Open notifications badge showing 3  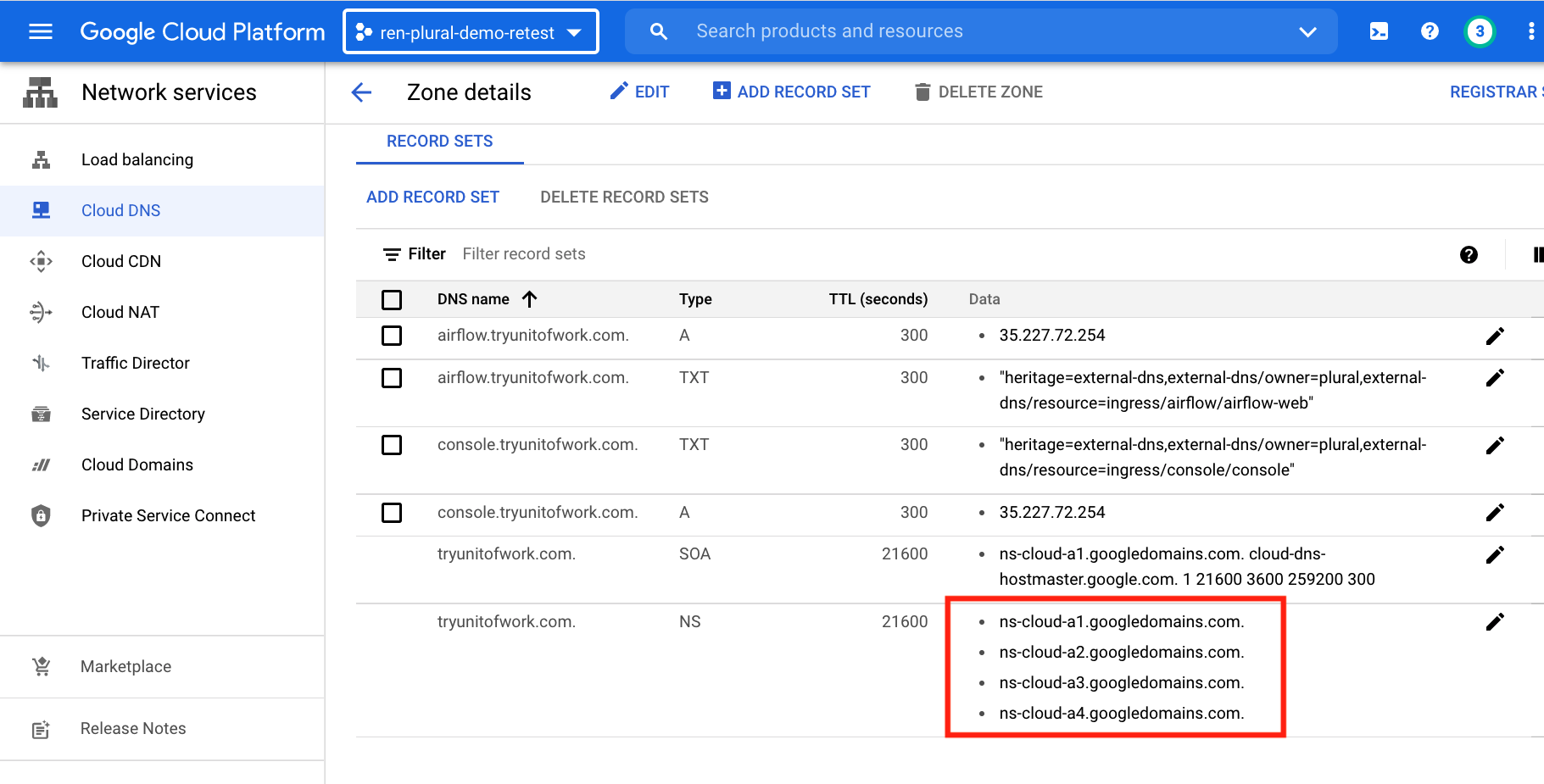(1480, 31)
